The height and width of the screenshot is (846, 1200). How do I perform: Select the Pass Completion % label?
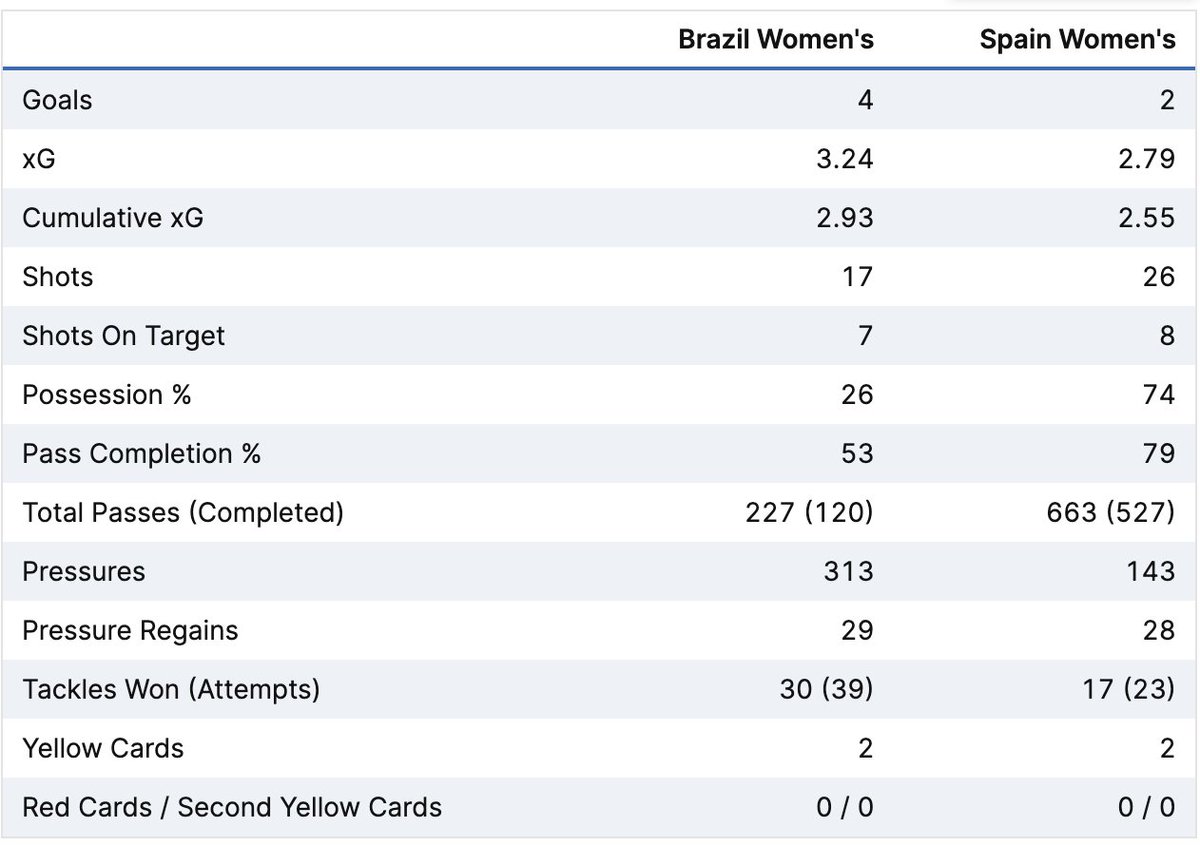(x=142, y=454)
